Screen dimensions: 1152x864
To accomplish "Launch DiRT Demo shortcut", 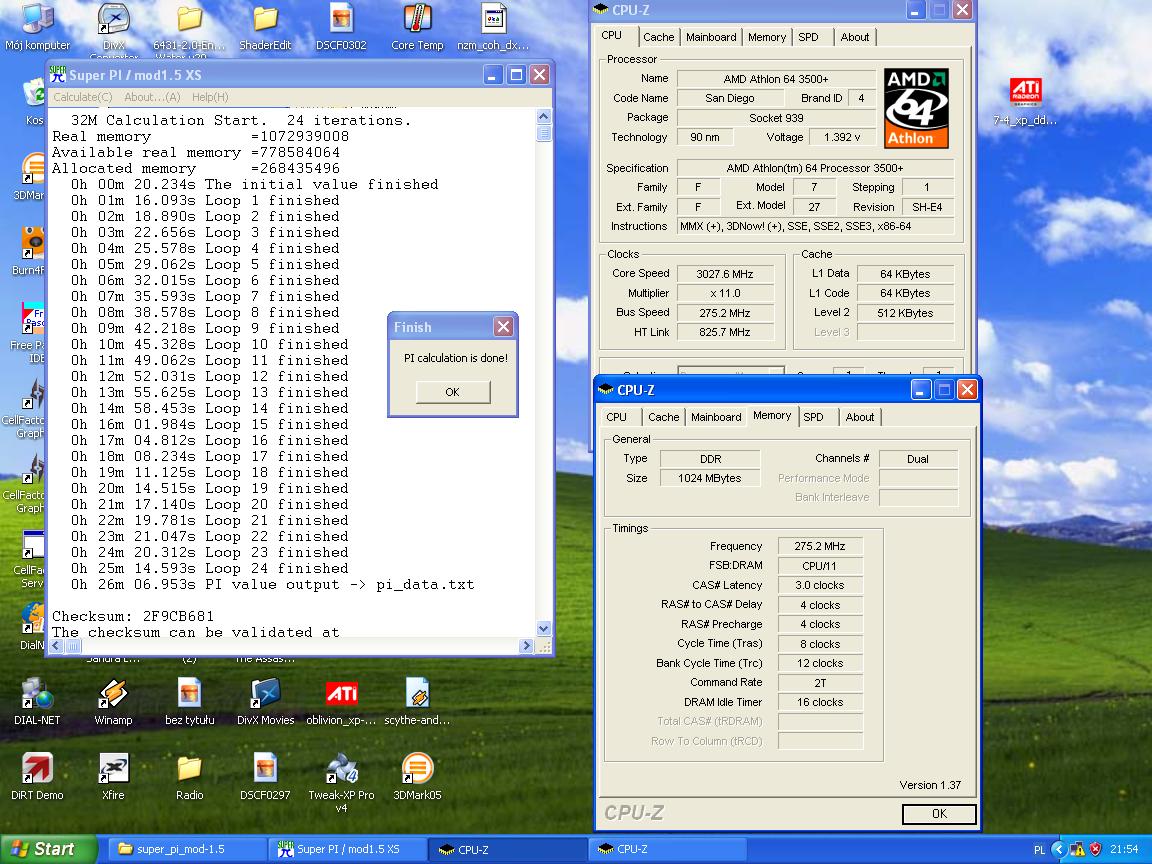I will point(37,776).
